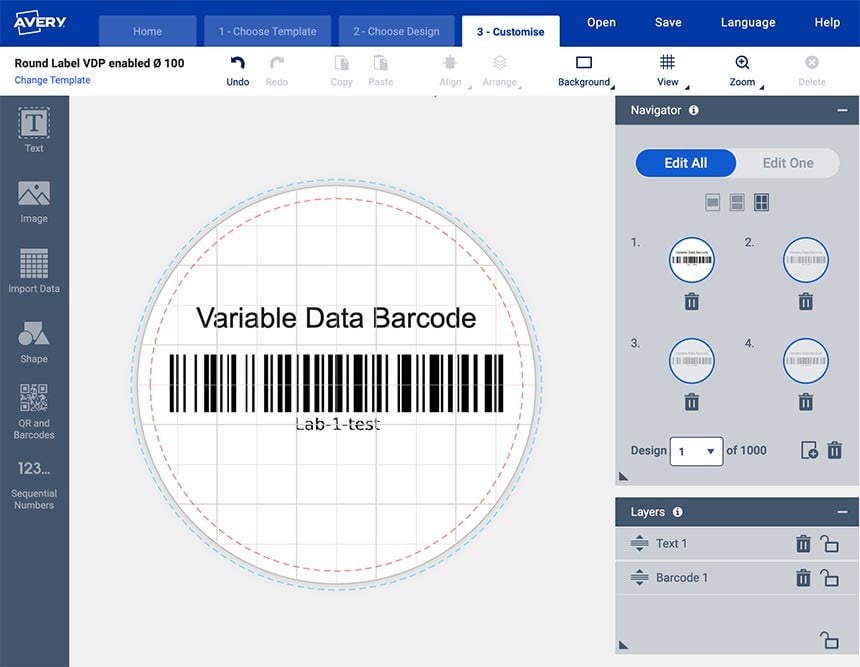Open the Background dropdown

(x=585, y=71)
